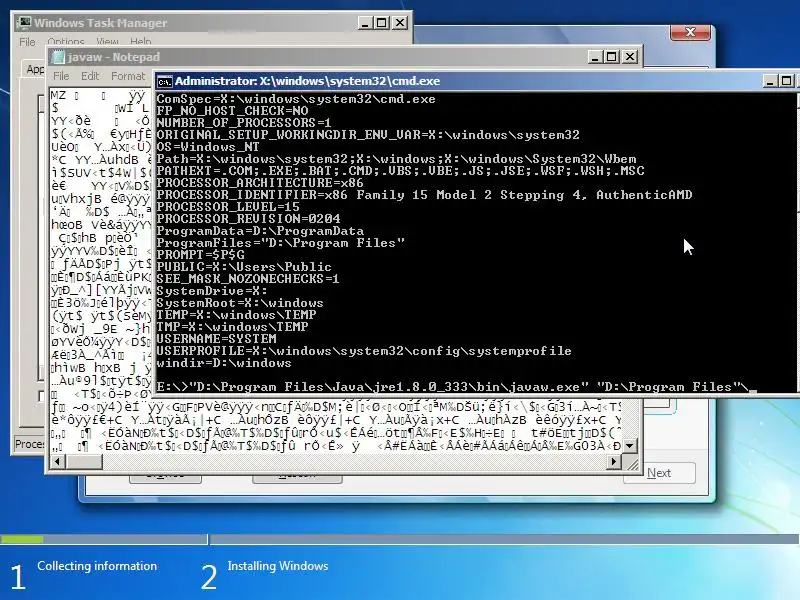The height and width of the screenshot is (600, 800).
Task: Click the Task Manager title bar icon
Action: (23, 23)
